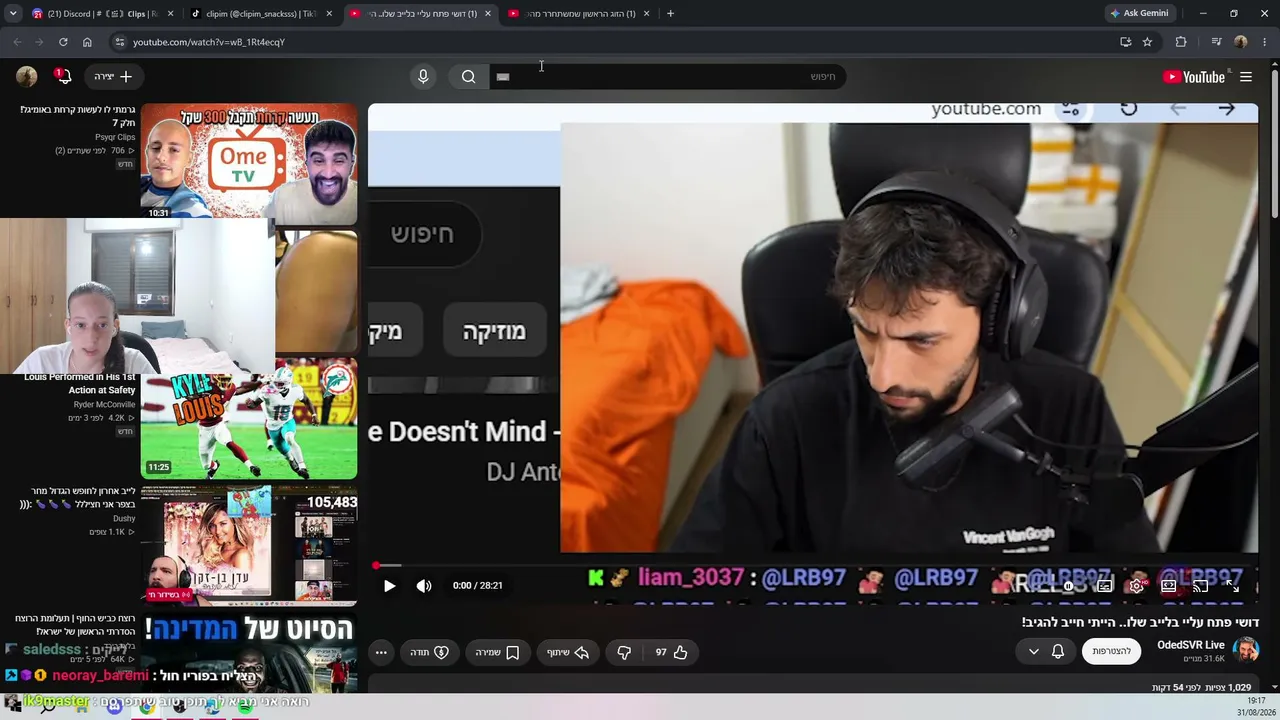The width and height of the screenshot is (1280, 720).
Task: Go back in browser history
Action: (x=17, y=42)
